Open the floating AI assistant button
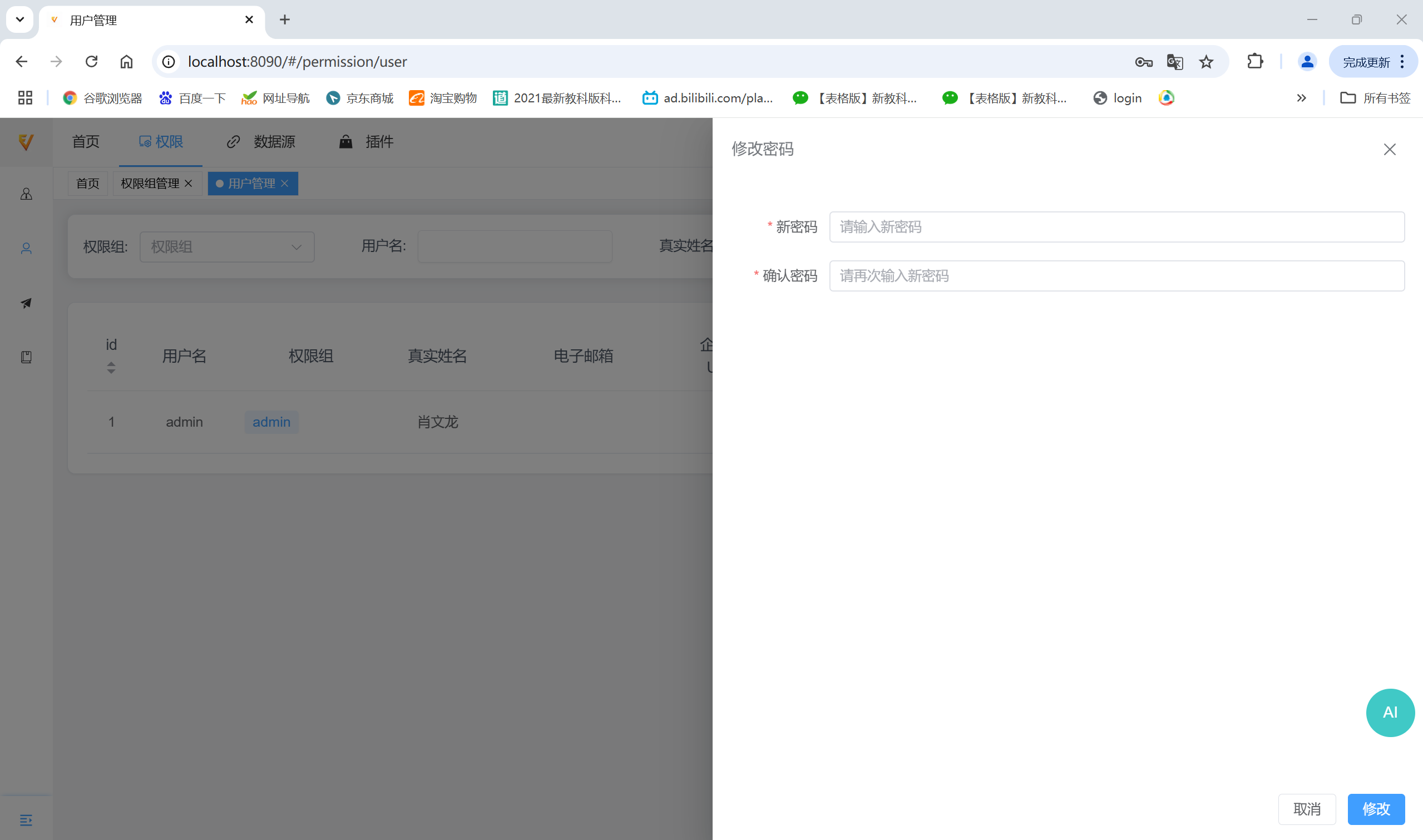 pos(1390,712)
